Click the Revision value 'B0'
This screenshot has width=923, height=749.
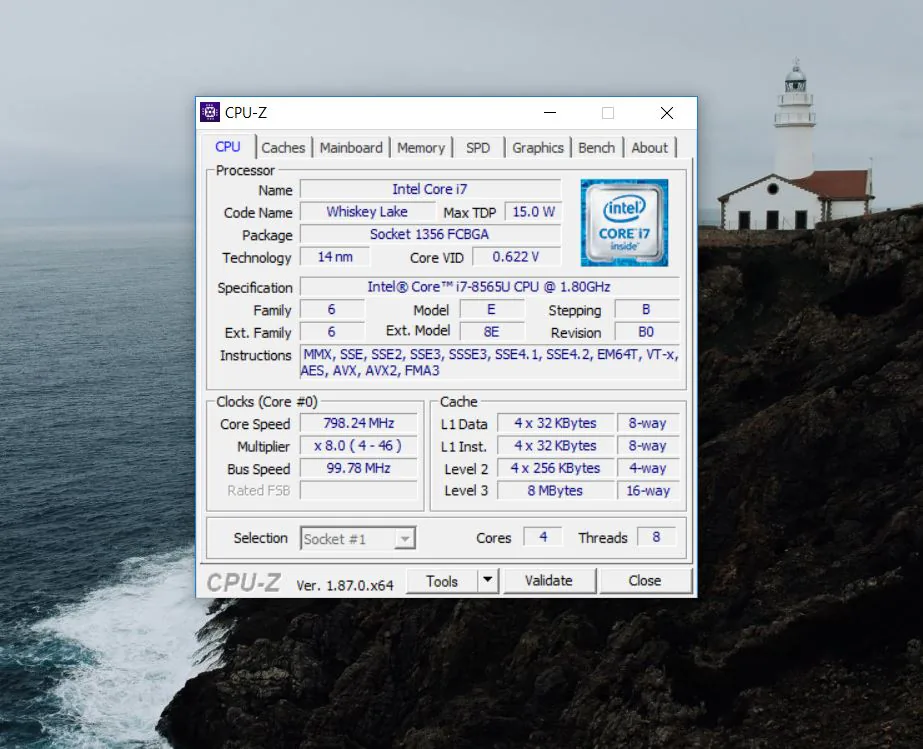(646, 332)
